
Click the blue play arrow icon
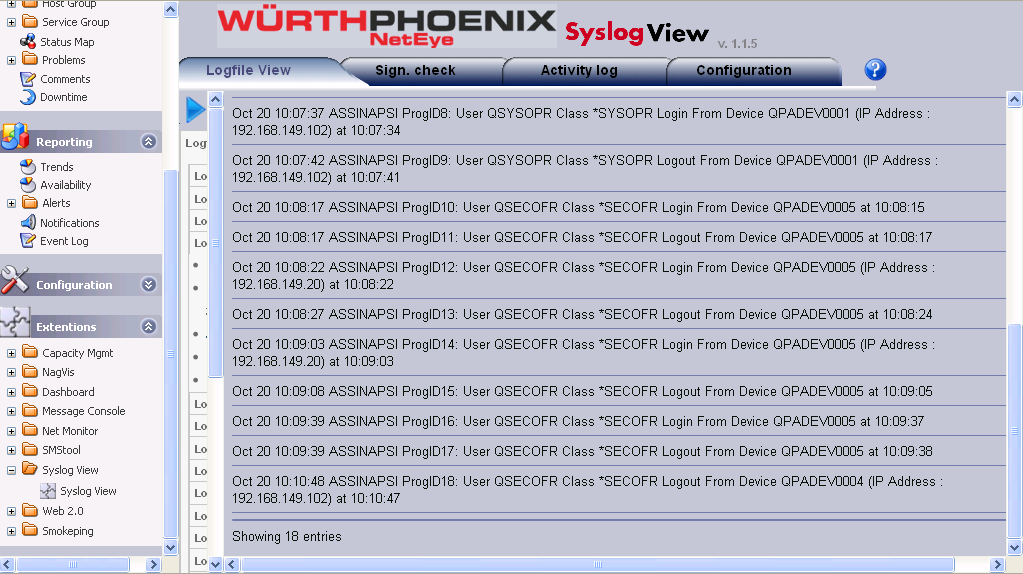tap(195, 110)
